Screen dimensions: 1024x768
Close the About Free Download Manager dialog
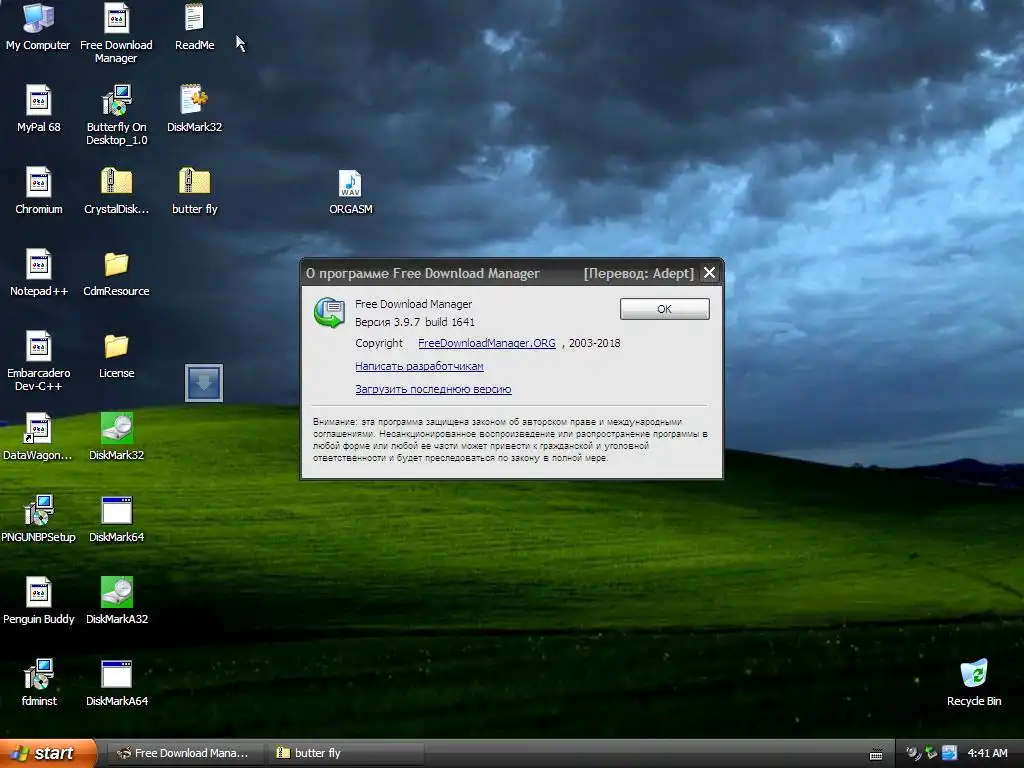coord(709,273)
